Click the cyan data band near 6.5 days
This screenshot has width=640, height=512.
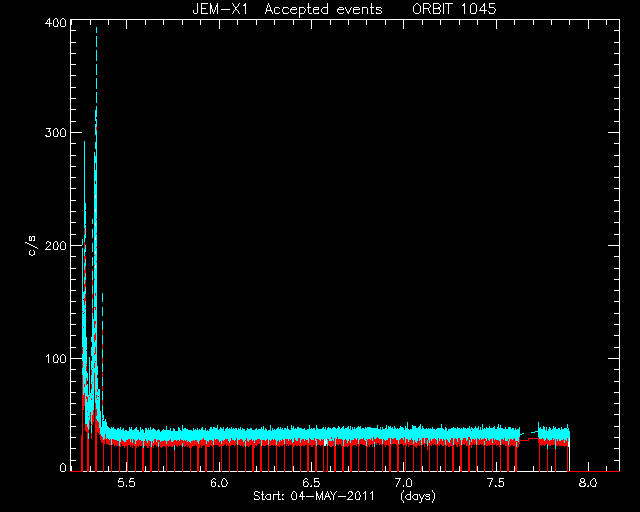point(311,433)
